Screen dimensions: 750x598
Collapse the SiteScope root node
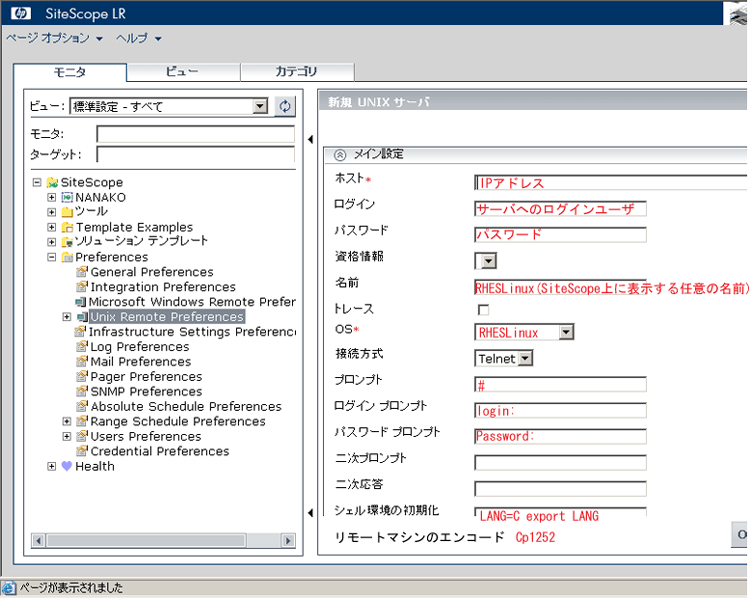pyautogui.click(x=37, y=182)
